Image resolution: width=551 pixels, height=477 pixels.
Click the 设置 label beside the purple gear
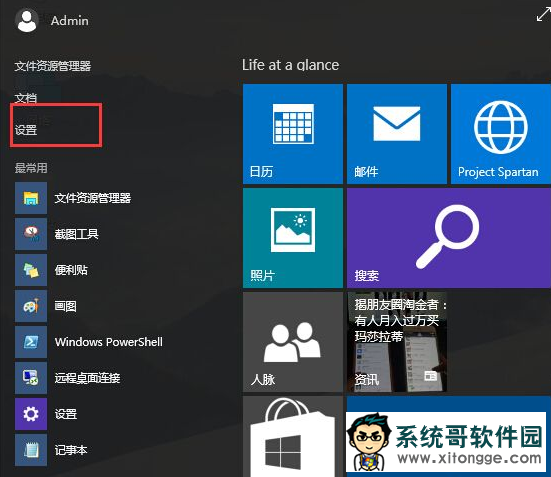point(66,414)
